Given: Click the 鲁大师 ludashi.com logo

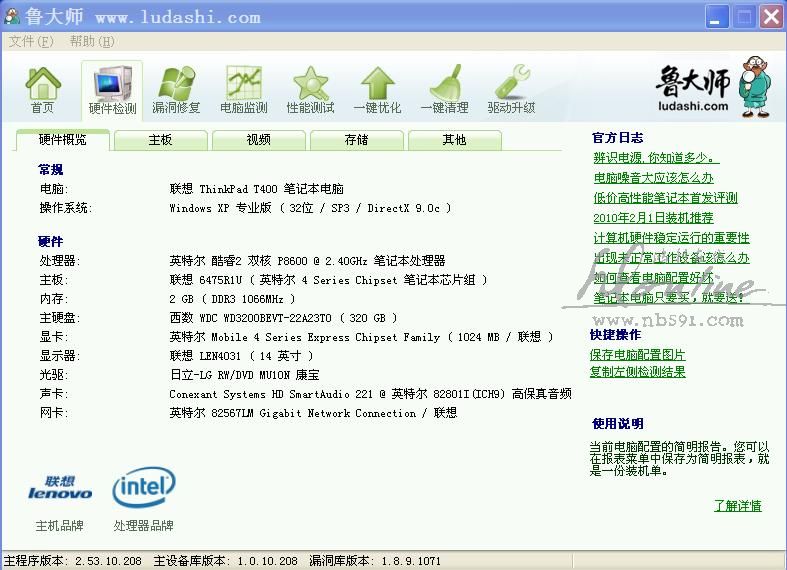Looking at the screenshot, I should point(714,87).
